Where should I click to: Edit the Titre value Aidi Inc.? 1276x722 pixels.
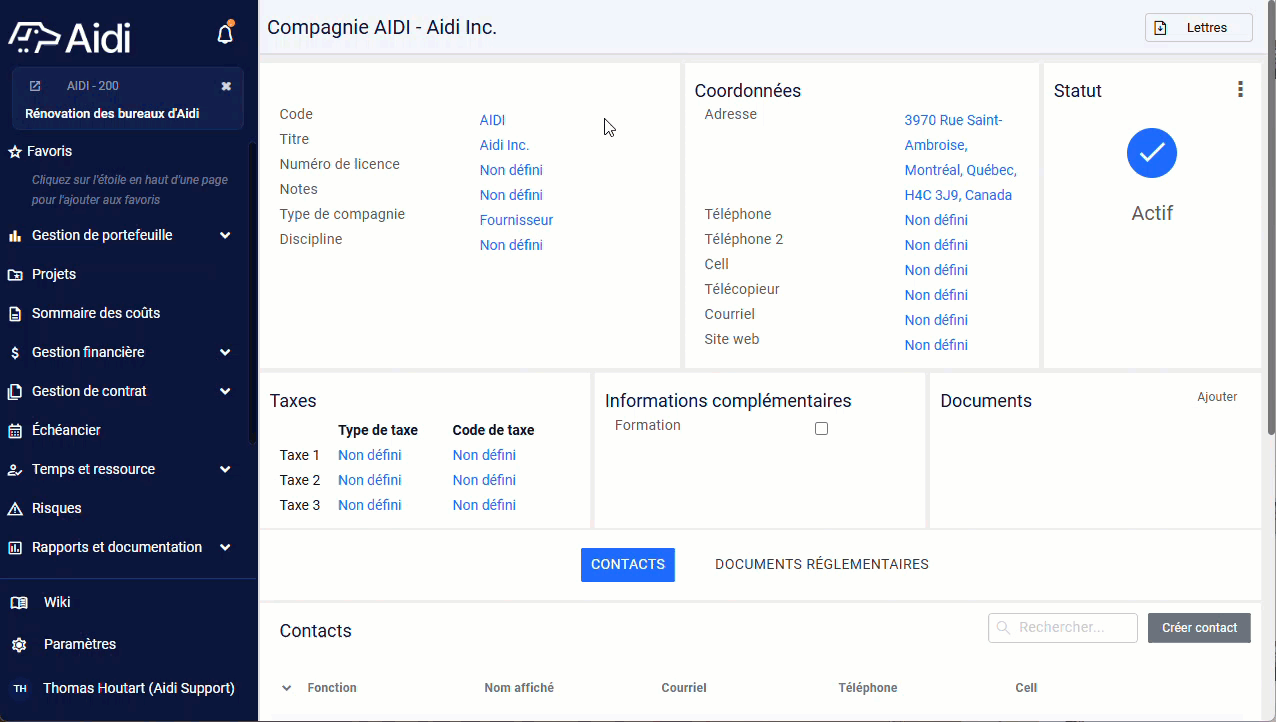point(504,145)
